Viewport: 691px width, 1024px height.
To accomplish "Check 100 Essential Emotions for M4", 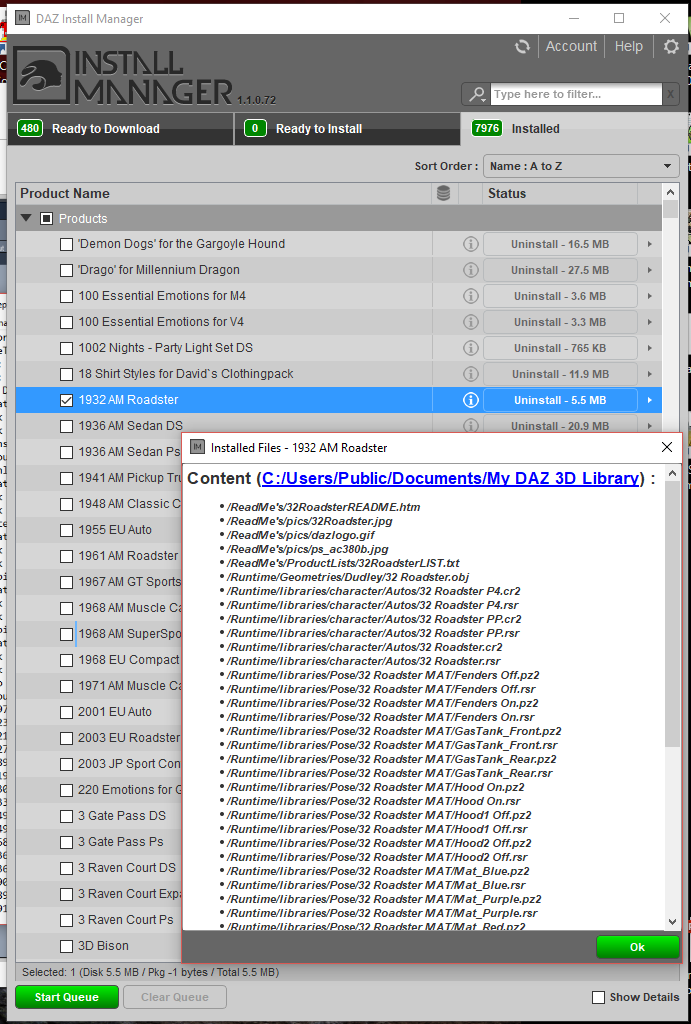I will [x=66, y=296].
